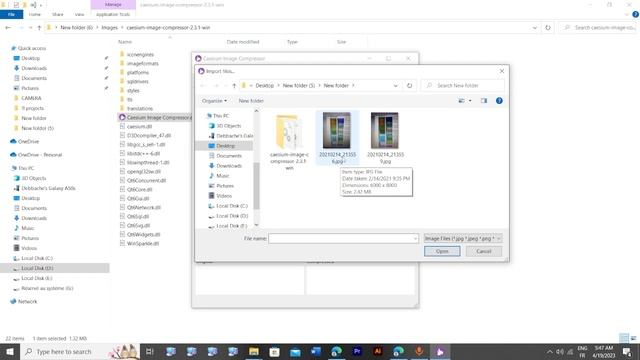Select the 20210214 image thumbnail ending in 6.jpg

pyautogui.click(x=337, y=138)
